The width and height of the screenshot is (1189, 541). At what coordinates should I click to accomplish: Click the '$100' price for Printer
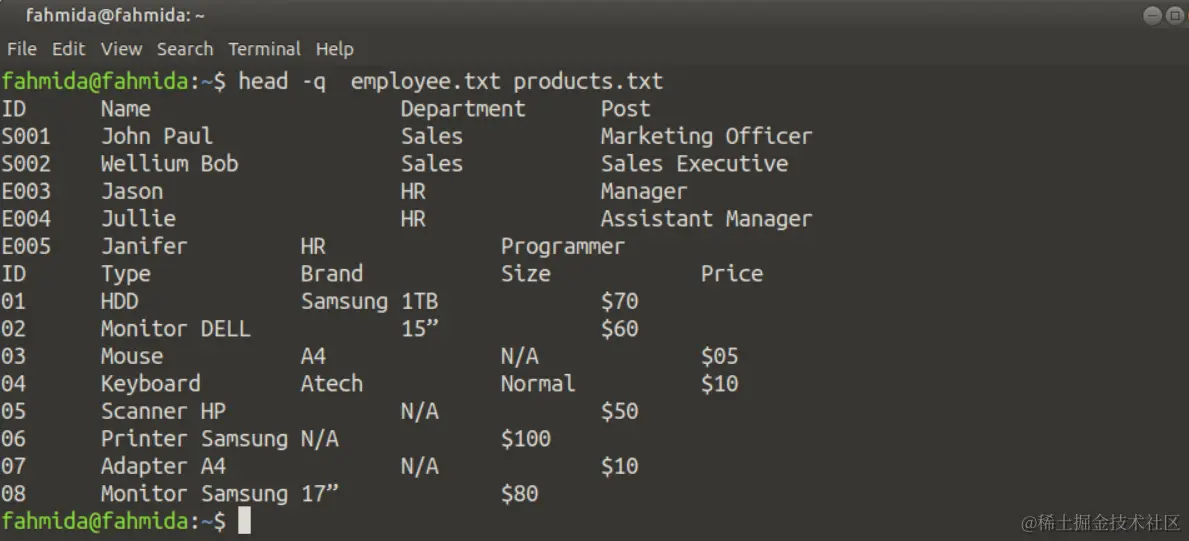(526, 438)
